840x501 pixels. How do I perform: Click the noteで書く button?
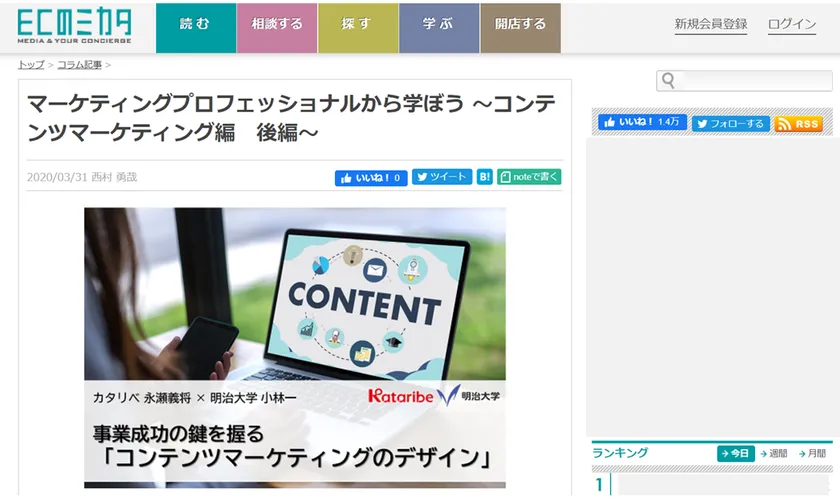(x=529, y=177)
